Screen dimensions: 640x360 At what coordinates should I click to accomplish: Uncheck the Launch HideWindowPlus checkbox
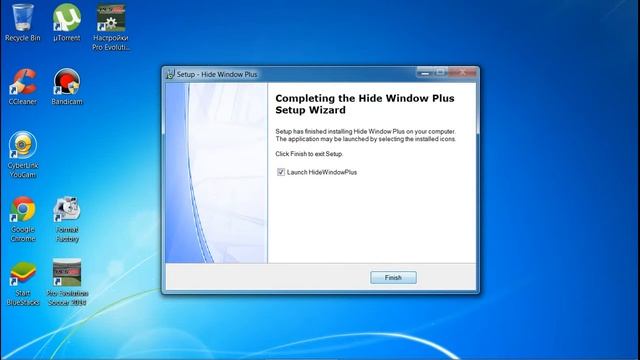pos(281,172)
